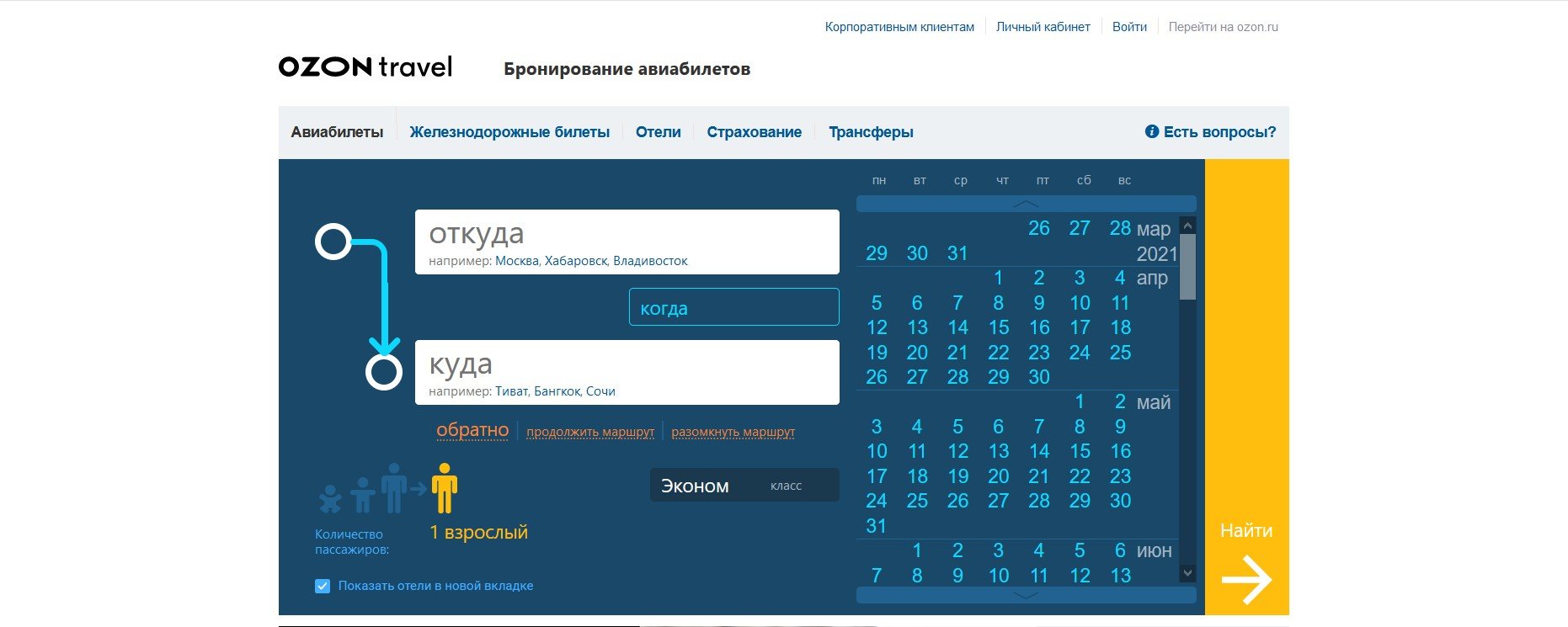Follow Перейти на ozon.ru link
Image resolution: width=1568 pixels, height=627 pixels.
(x=1223, y=27)
